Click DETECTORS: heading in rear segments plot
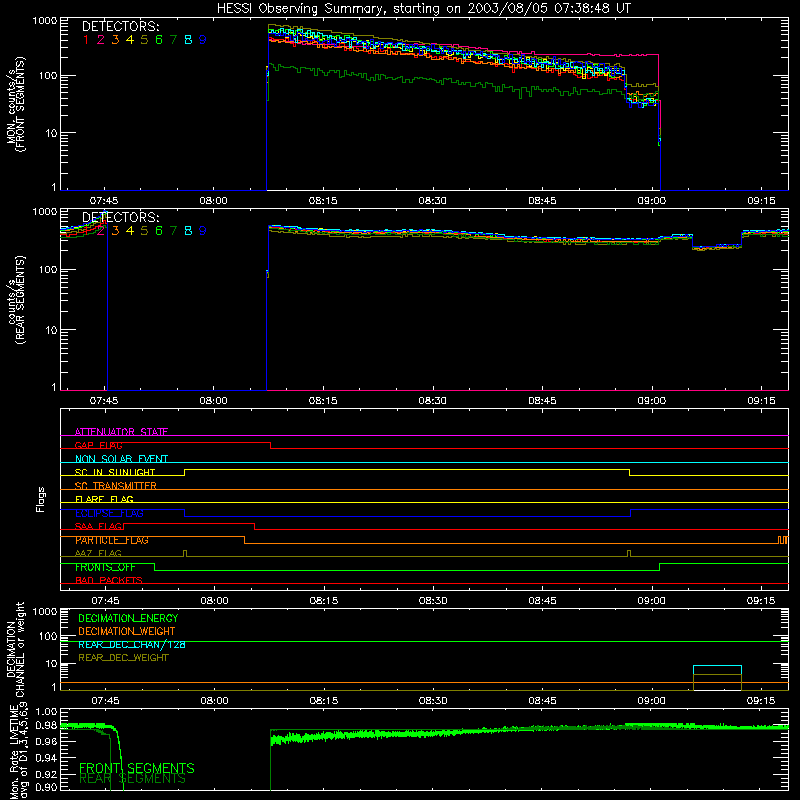 pos(121,217)
